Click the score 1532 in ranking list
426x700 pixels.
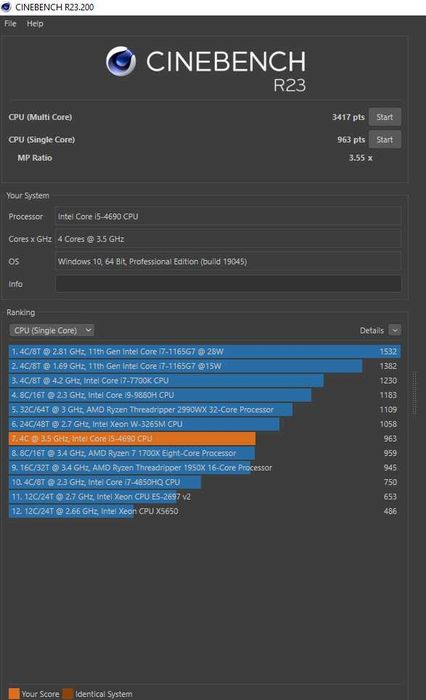[x=388, y=351]
